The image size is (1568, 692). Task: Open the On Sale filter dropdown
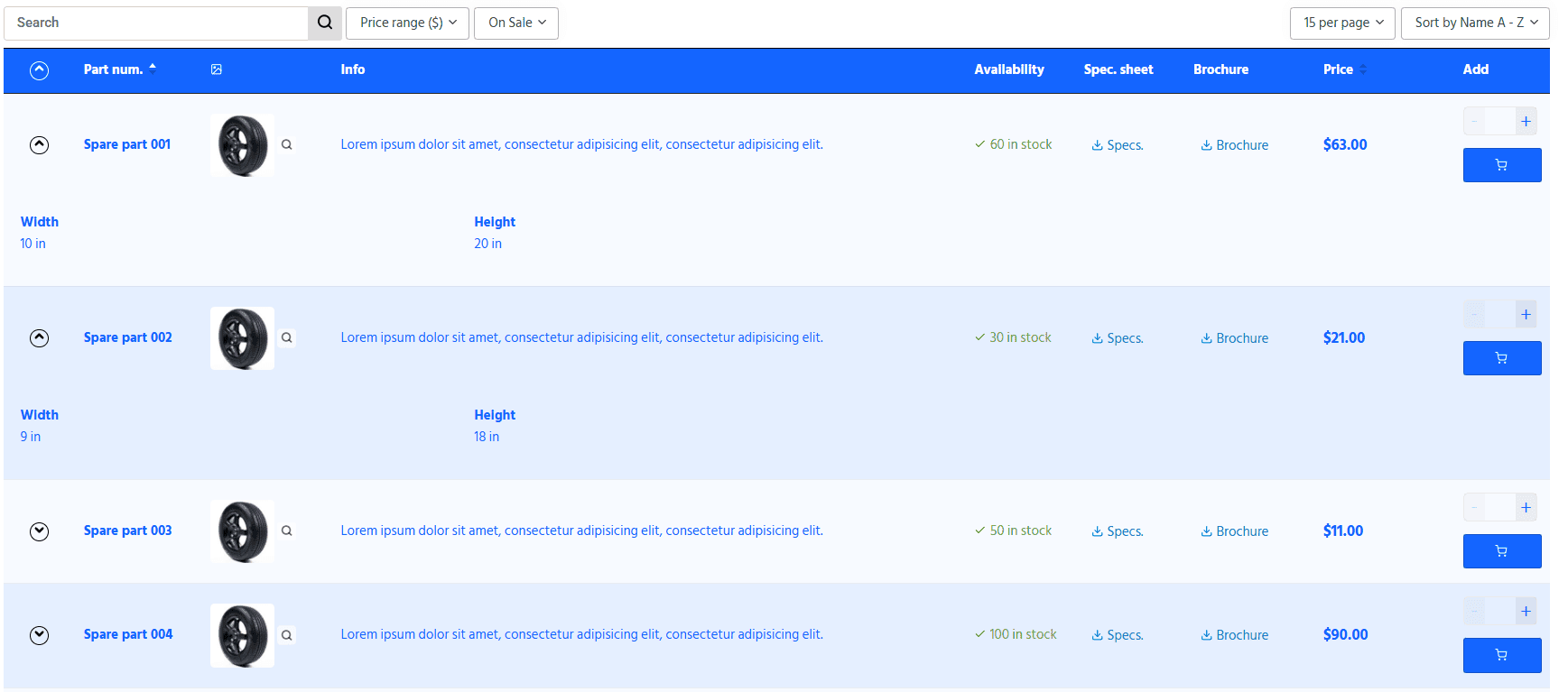(516, 23)
